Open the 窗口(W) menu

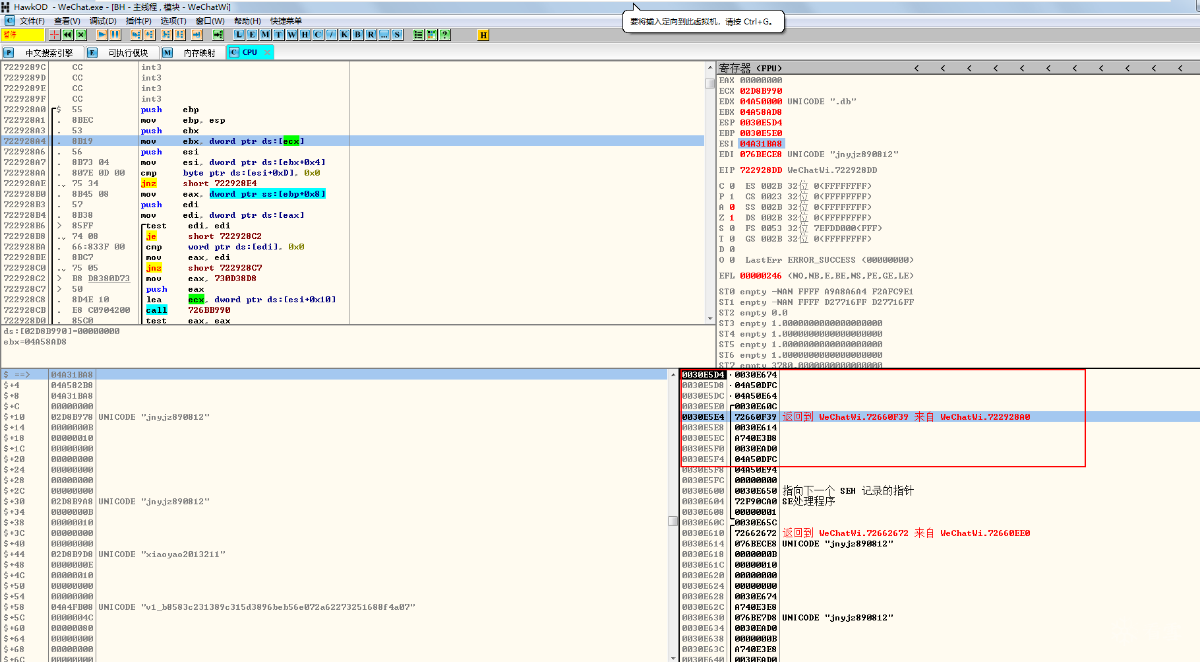(x=210, y=20)
